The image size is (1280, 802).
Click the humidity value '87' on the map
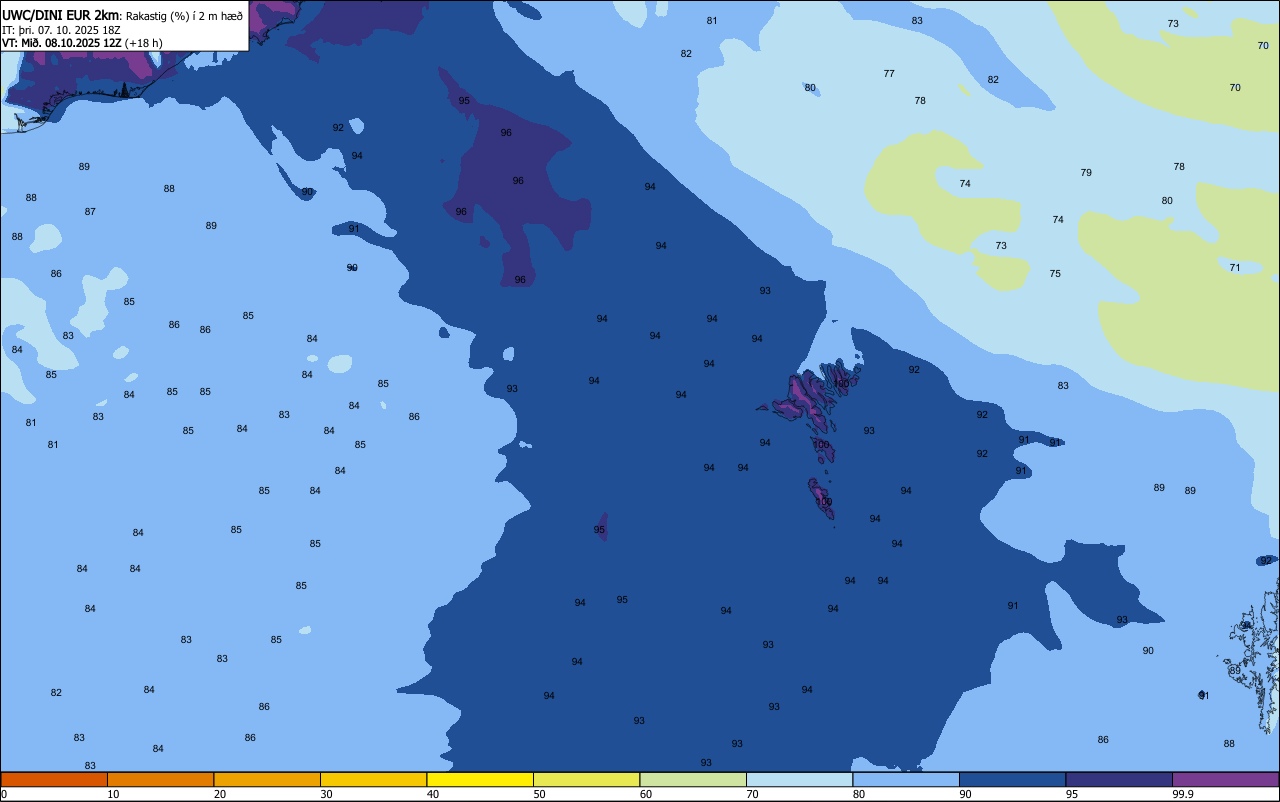90,211
